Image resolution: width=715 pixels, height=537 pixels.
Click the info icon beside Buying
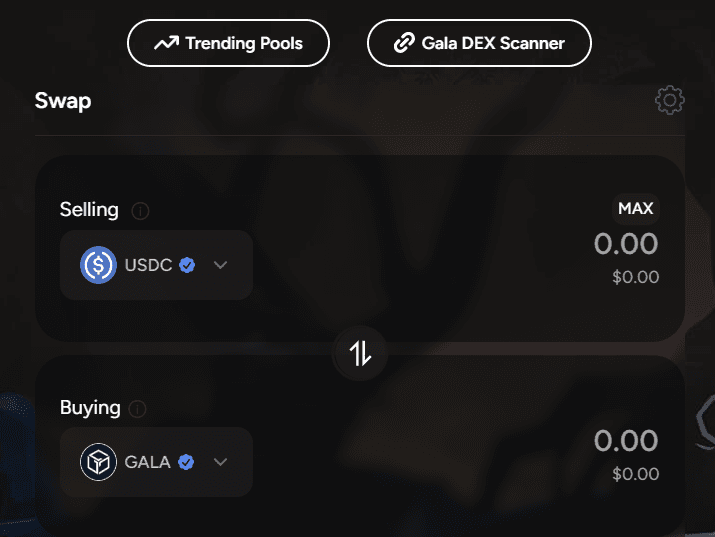(138, 409)
